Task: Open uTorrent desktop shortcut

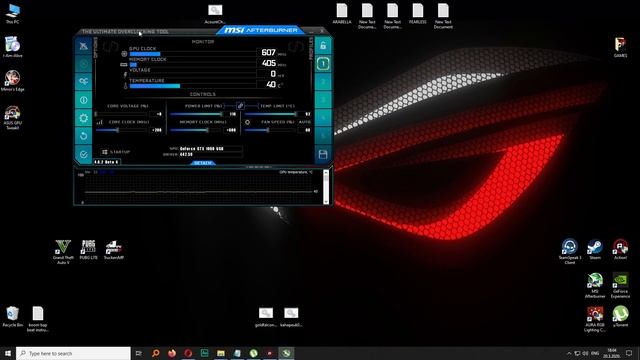Action: [x=620, y=317]
